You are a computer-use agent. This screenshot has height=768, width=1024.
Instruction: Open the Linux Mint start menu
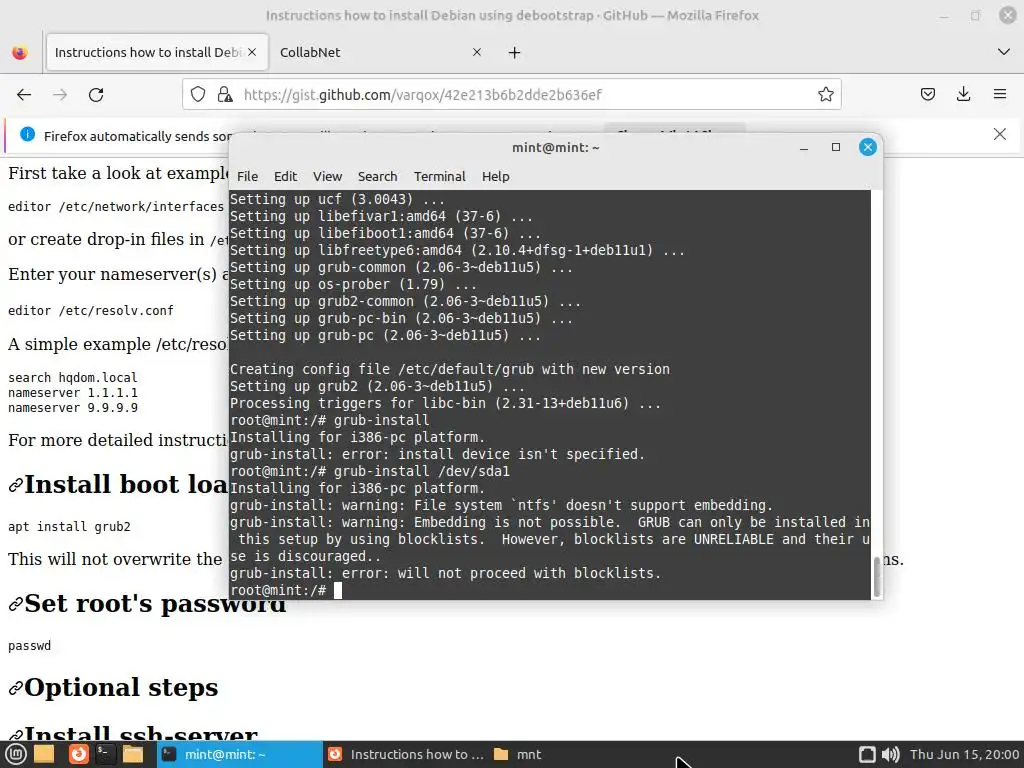point(16,754)
